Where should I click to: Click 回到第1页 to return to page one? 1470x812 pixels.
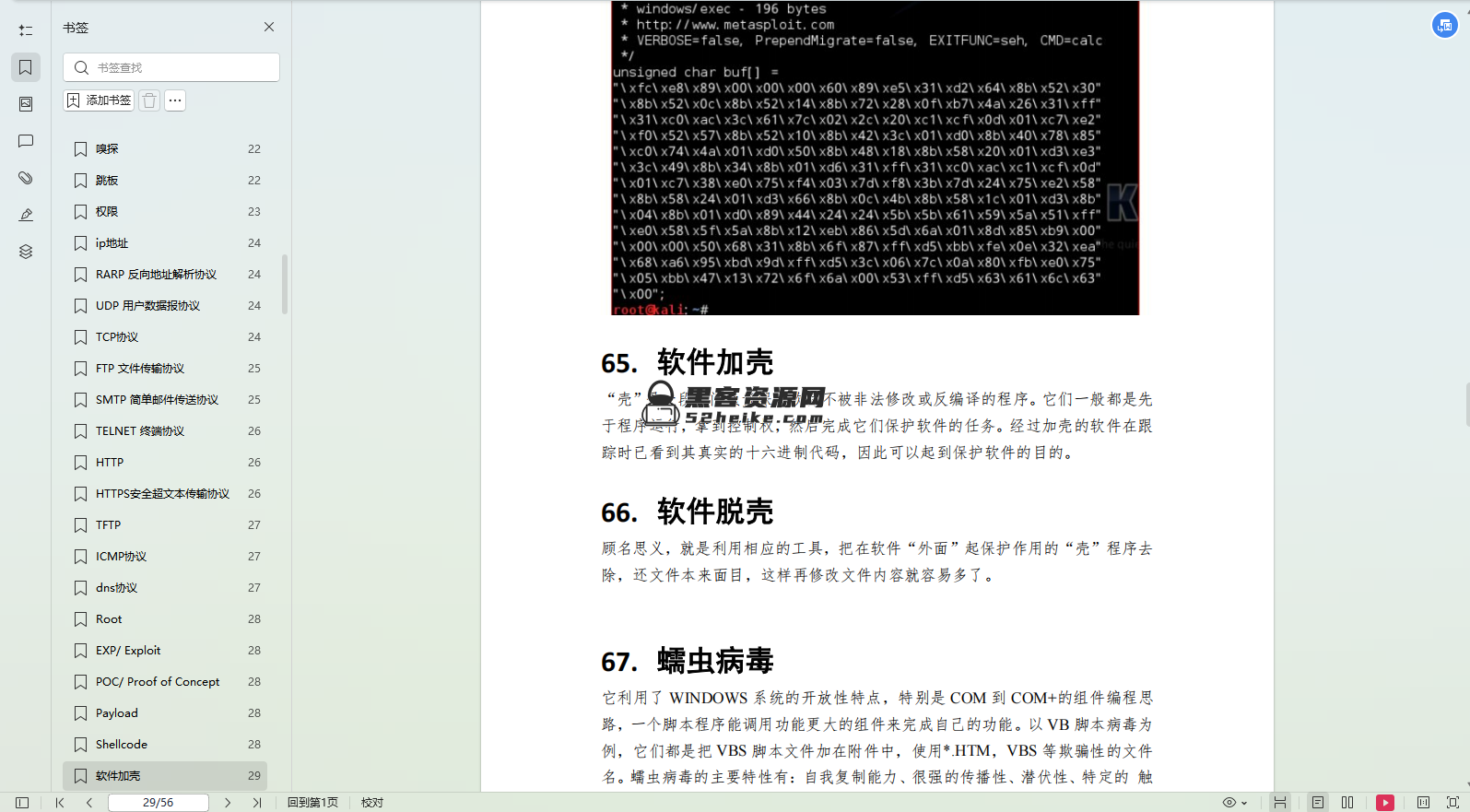pos(312,803)
